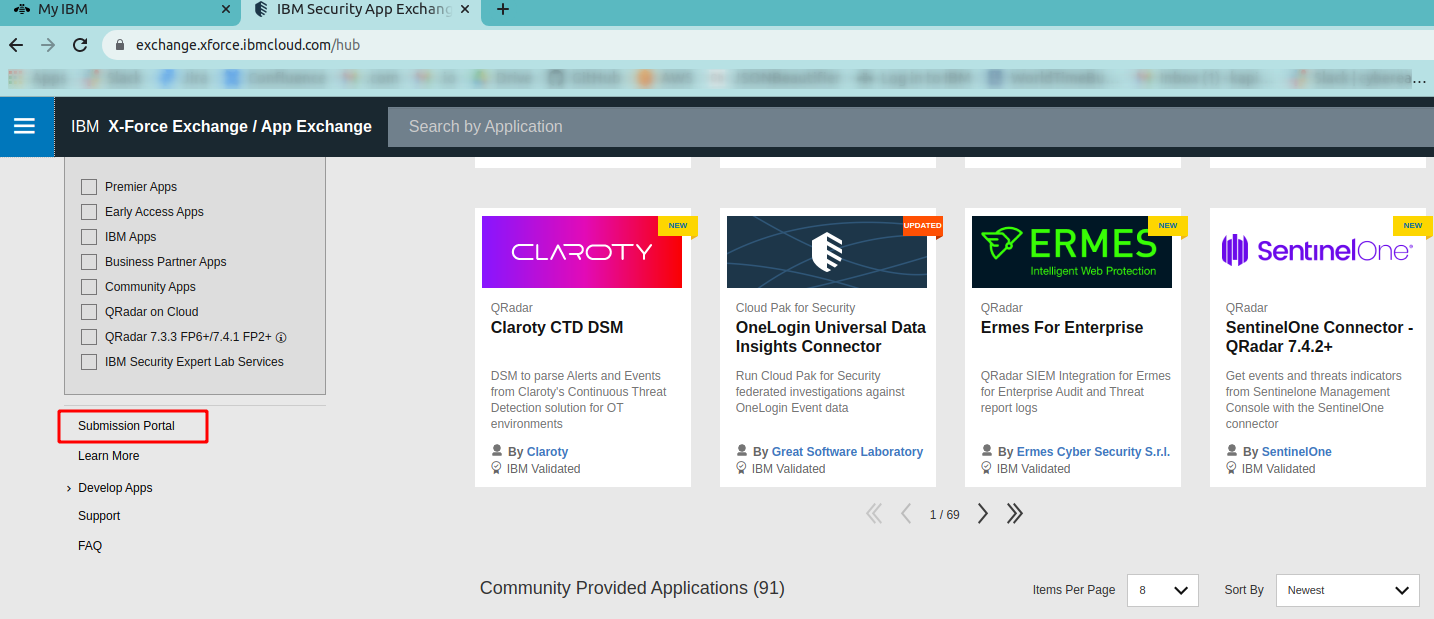Go to first page of results

[x=874, y=514]
